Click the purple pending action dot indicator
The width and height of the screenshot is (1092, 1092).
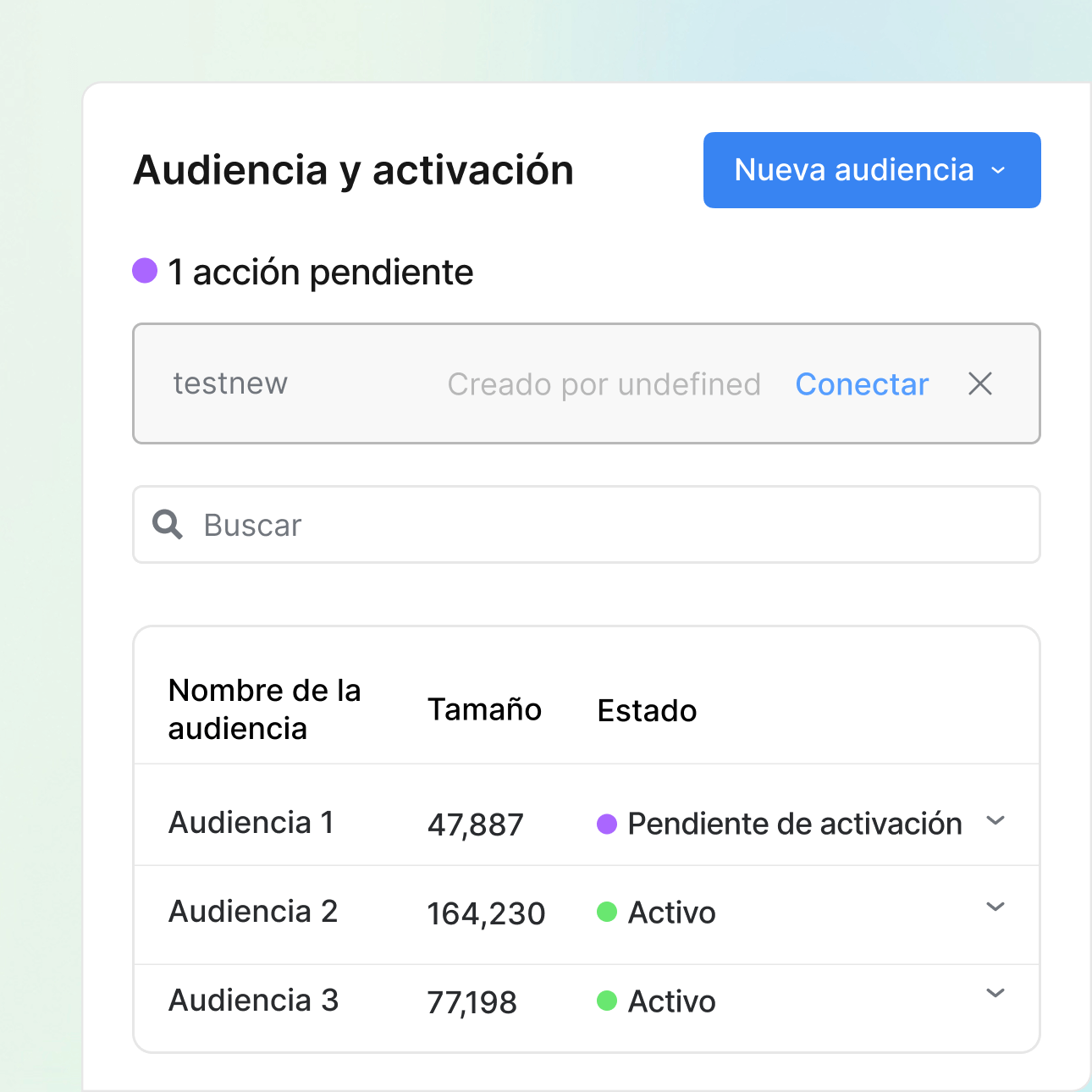[144, 270]
